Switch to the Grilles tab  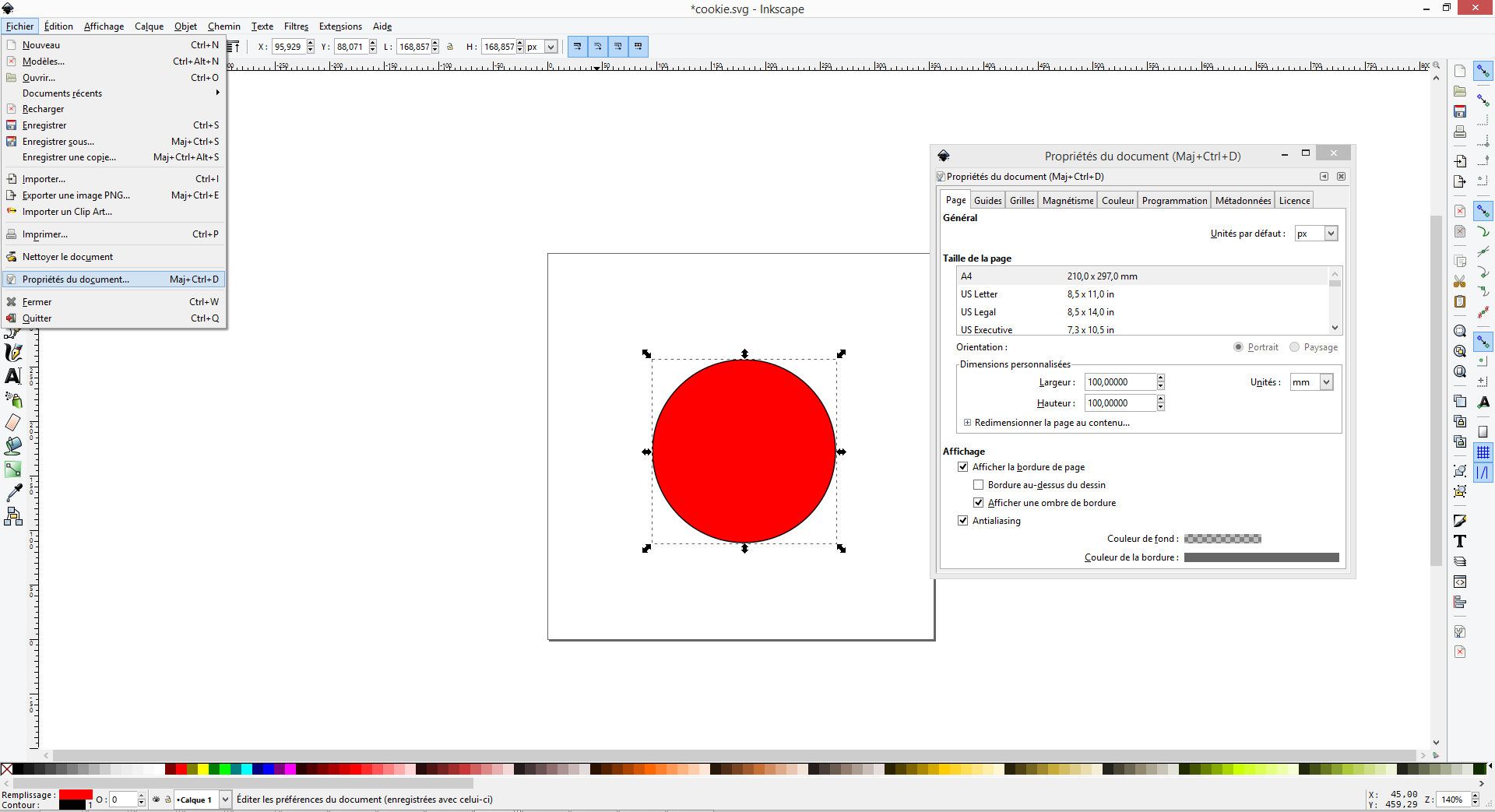(1021, 200)
